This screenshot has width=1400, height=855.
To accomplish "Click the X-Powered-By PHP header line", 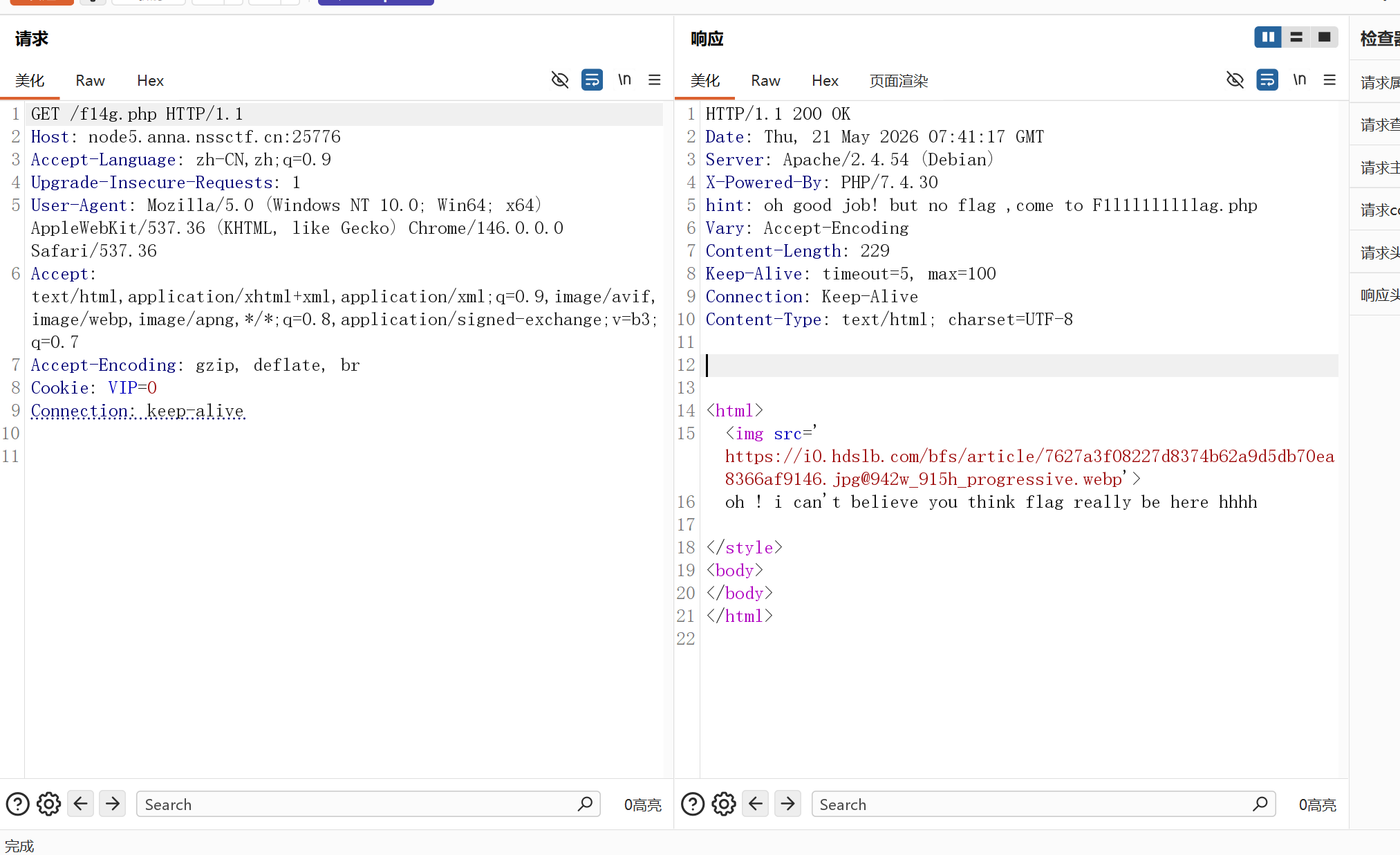I will click(x=821, y=183).
